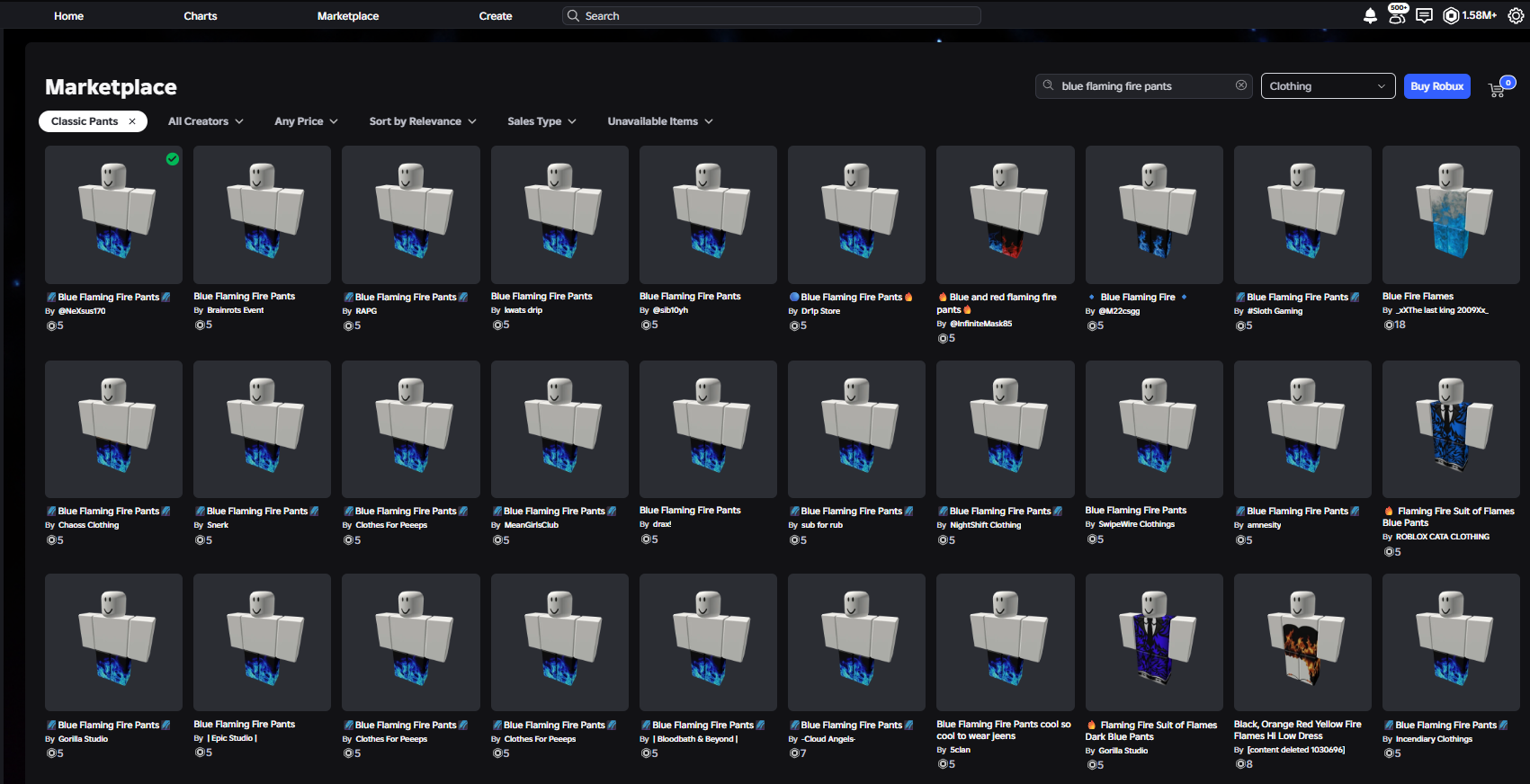The height and width of the screenshot is (784, 1530).
Task: Clear the marketplace search text with the X icon
Action: (x=1241, y=85)
